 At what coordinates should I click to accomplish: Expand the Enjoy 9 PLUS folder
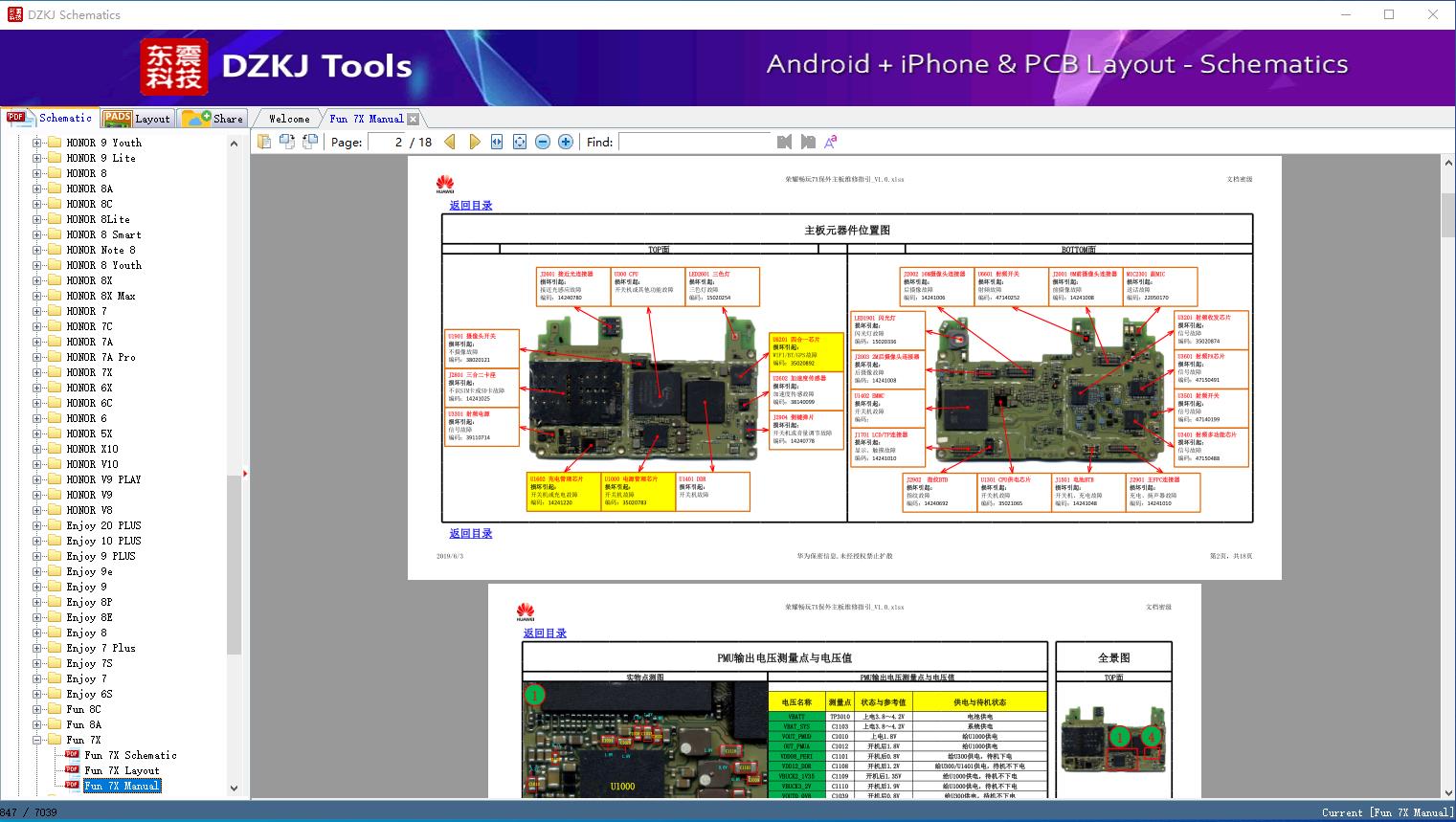(37, 556)
